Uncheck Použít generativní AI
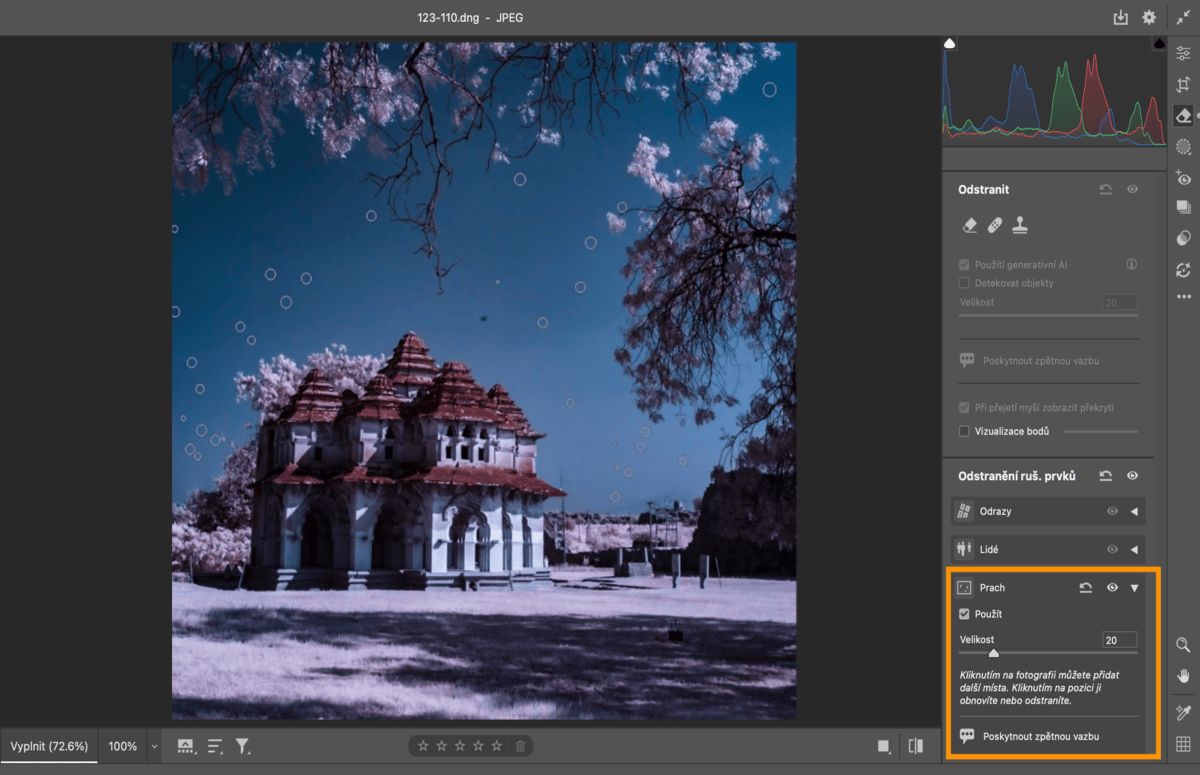 [964, 264]
